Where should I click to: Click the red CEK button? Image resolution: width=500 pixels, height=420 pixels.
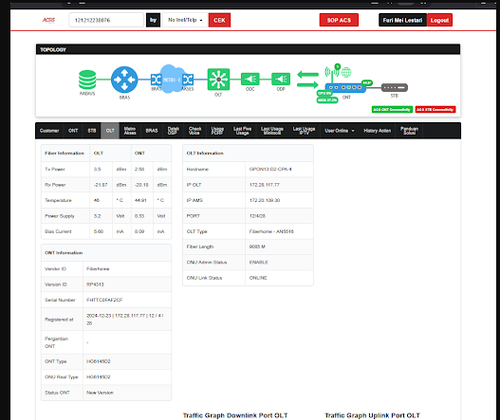(219, 20)
